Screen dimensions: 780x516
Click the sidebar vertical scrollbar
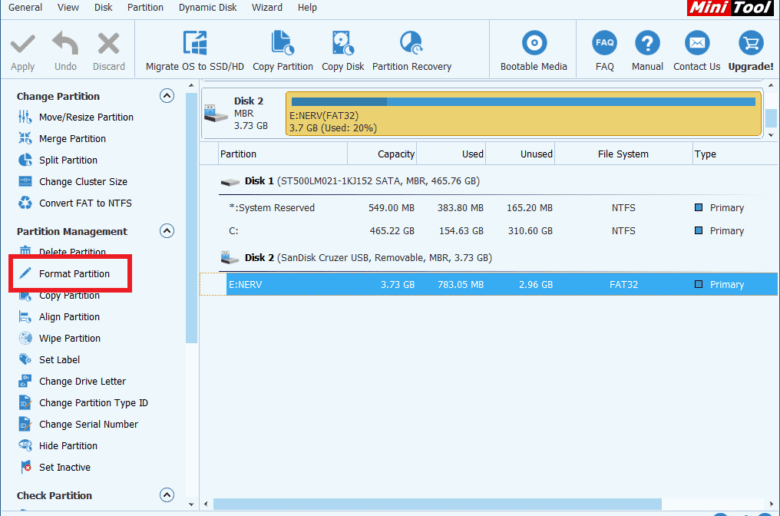coord(191,217)
